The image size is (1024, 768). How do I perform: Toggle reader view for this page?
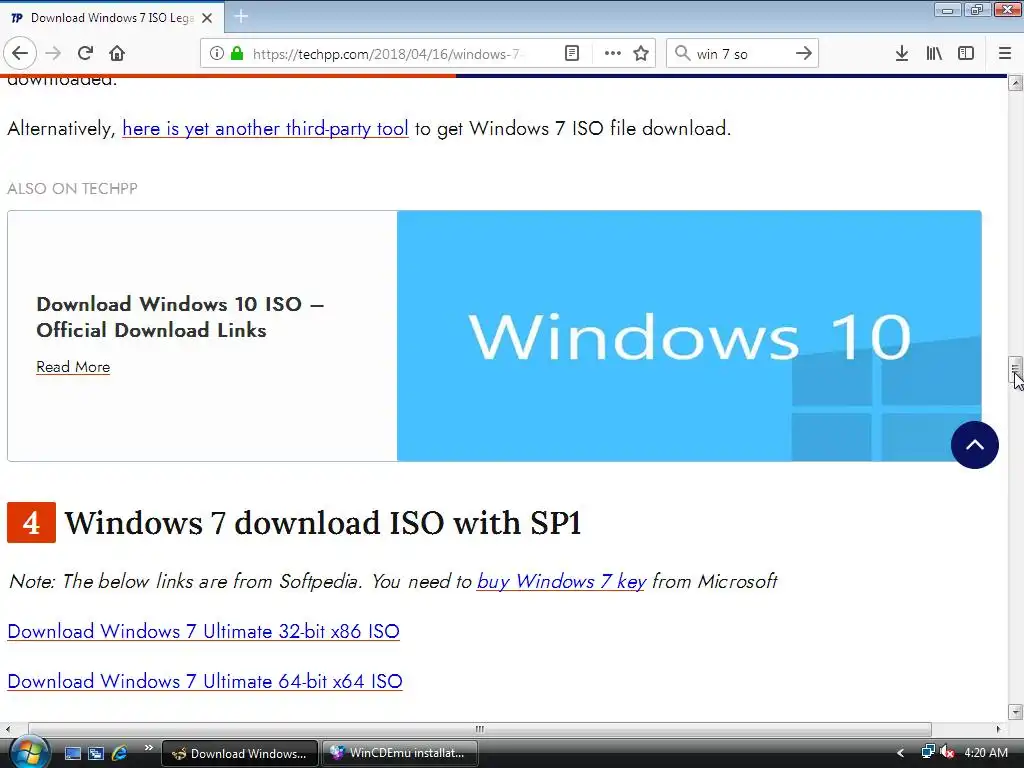tap(571, 54)
